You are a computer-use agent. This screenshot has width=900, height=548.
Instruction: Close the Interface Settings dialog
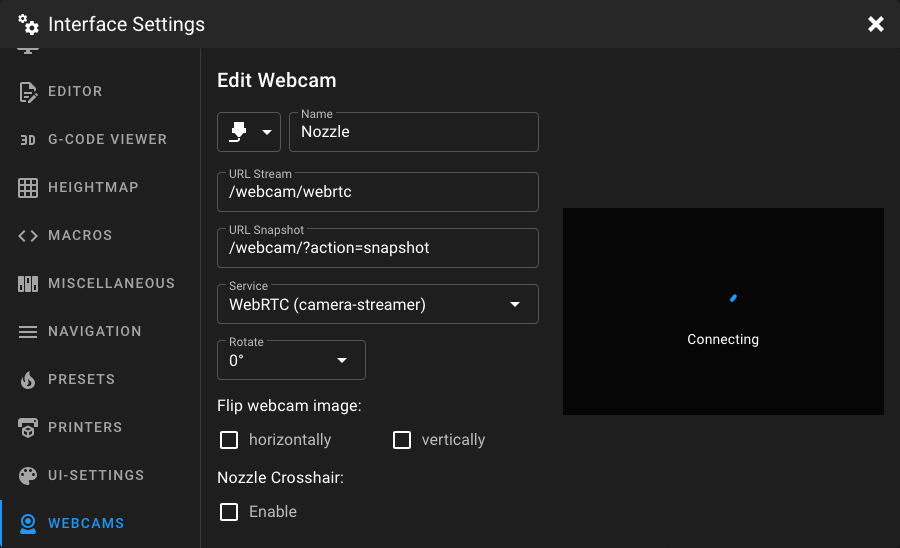pos(875,24)
